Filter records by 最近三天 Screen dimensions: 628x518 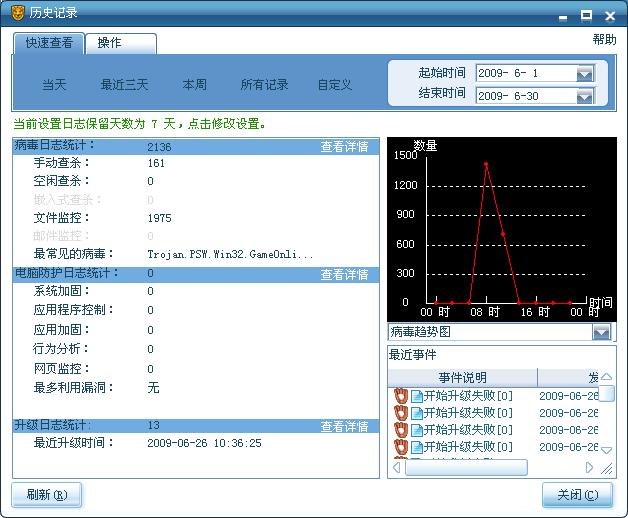pos(125,85)
